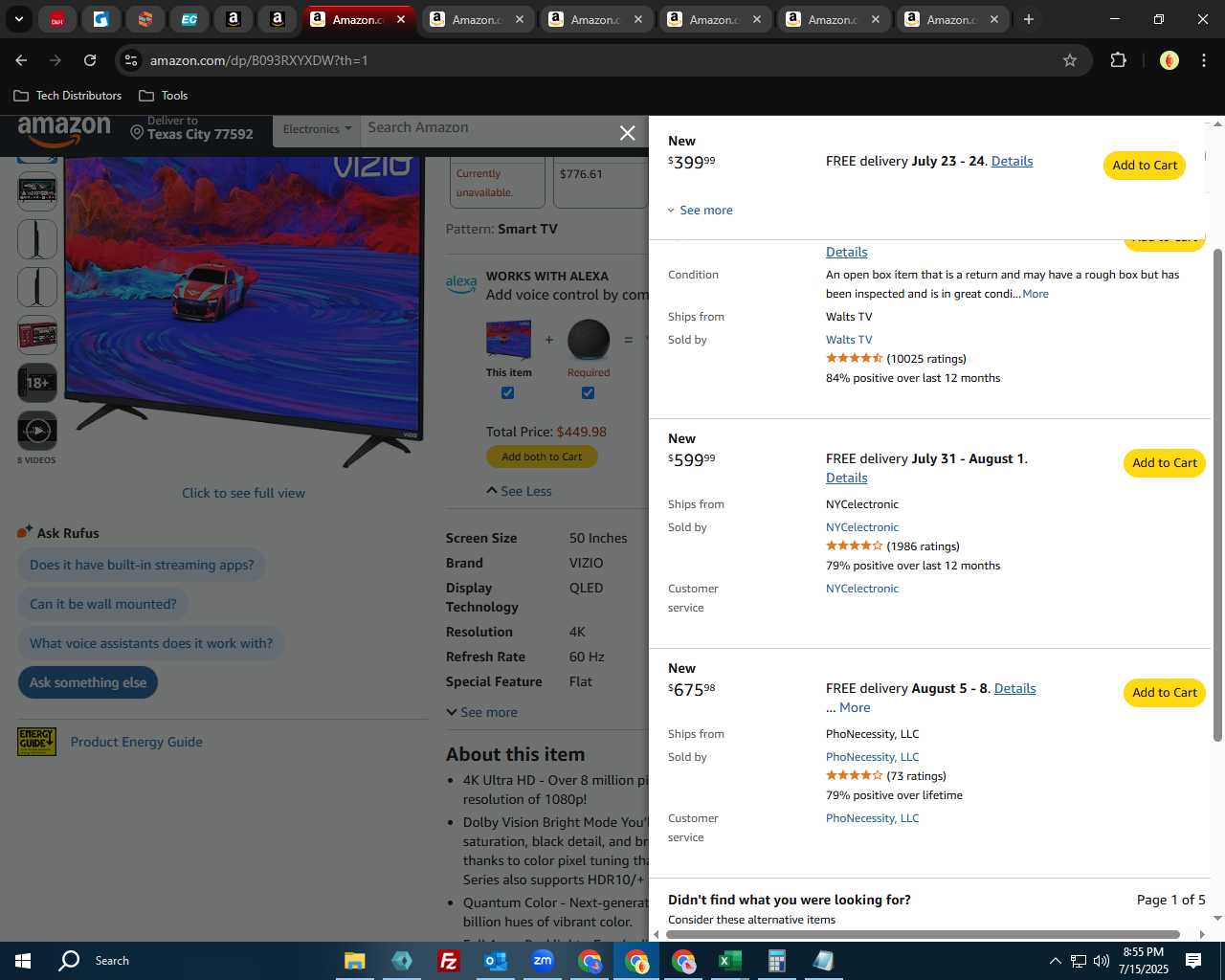The height and width of the screenshot is (980, 1225).
Task: Switch to second Amazon browser tab
Action: tap(478, 19)
